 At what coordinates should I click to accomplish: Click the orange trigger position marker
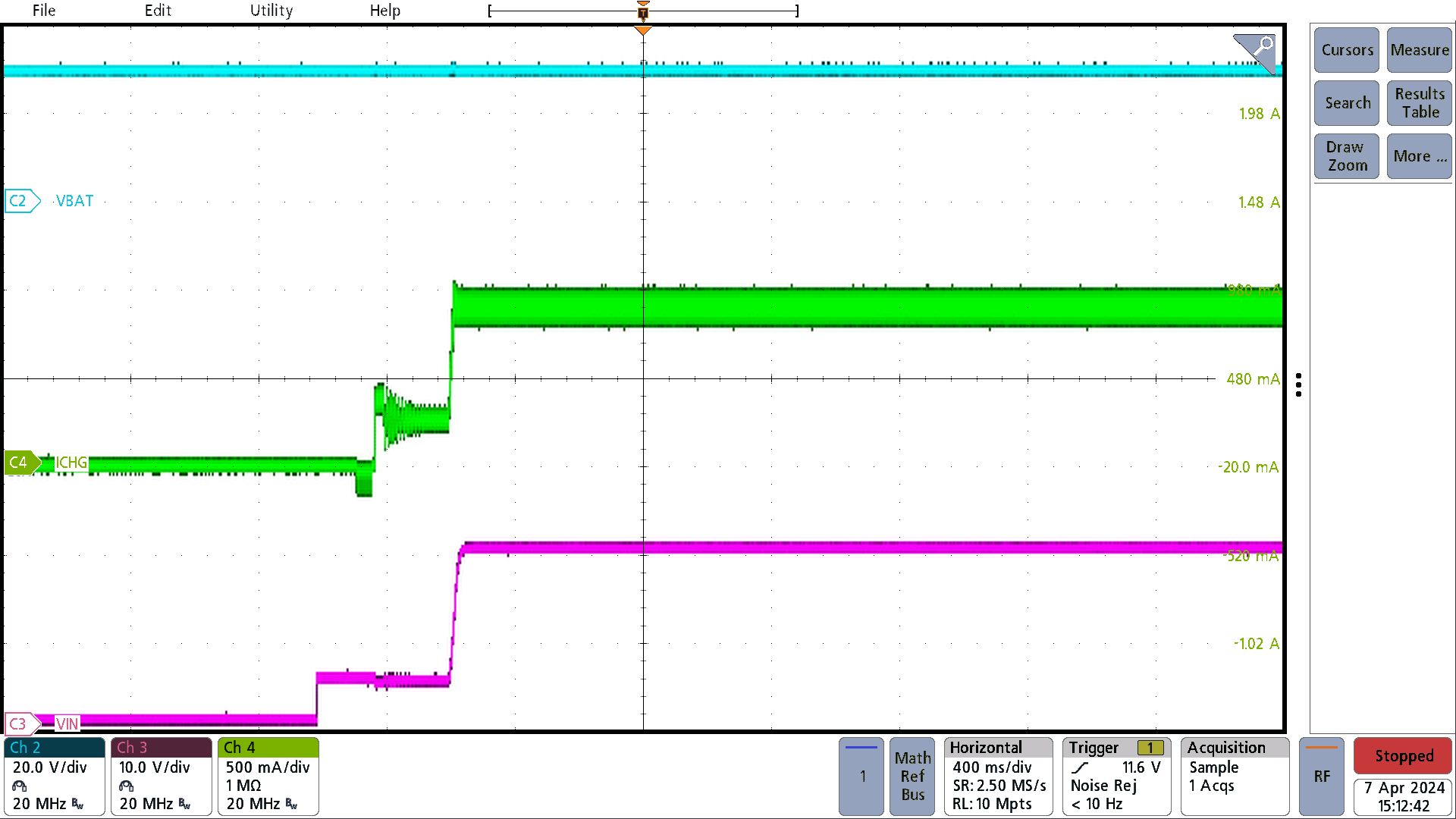(x=643, y=30)
